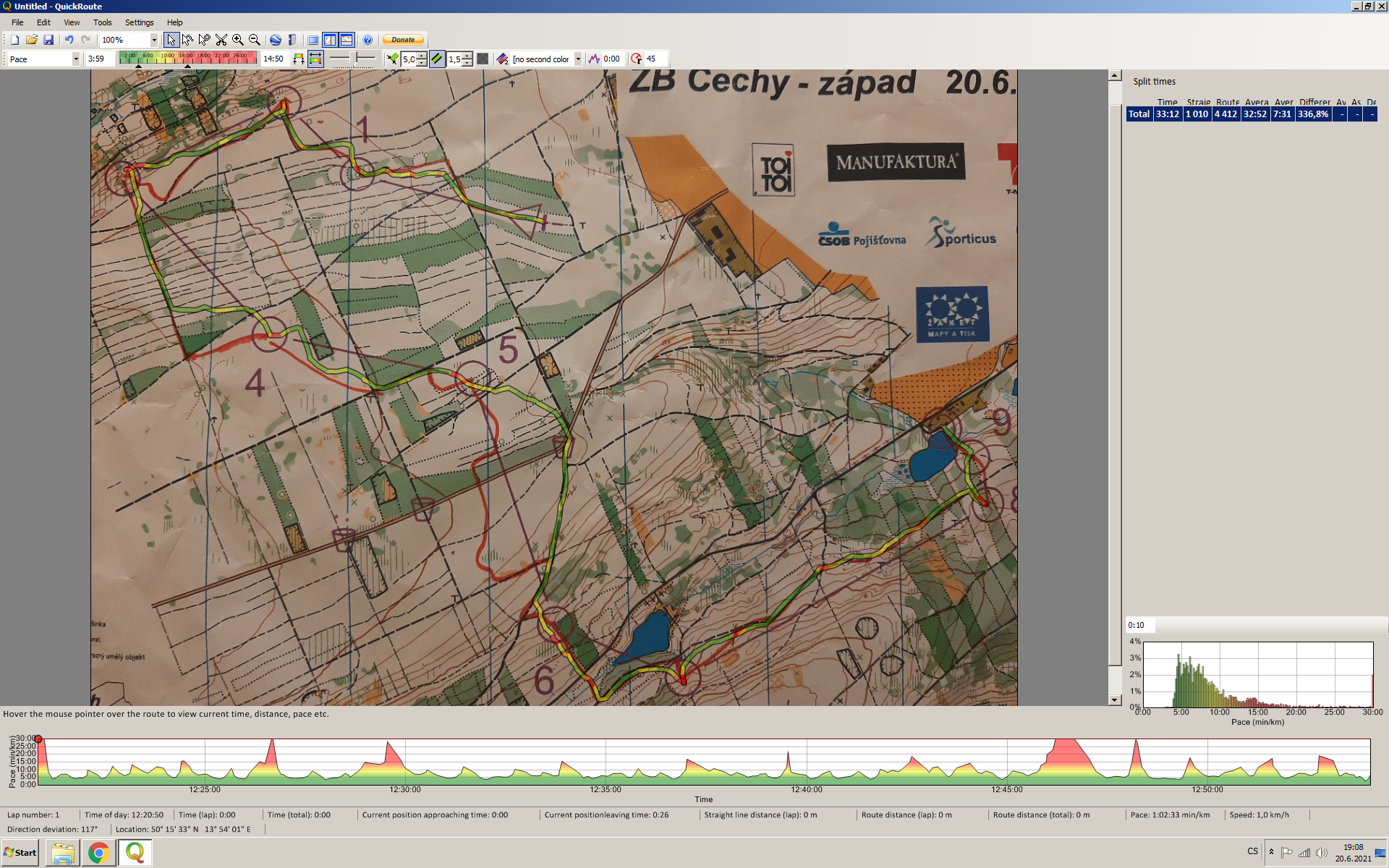Viewport: 1389px width, 868px height.
Task: Click the second color icon before dropdown
Action: coord(503,59)
